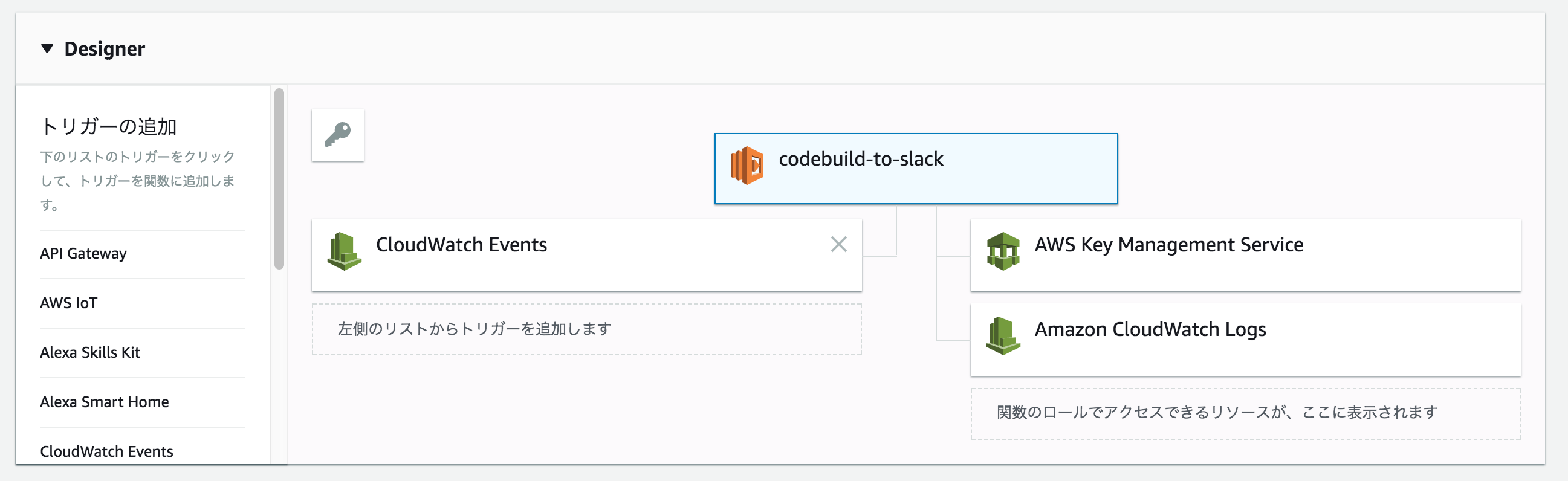1568x481 pixels.
Task: Click the empty add-trigger placeholder box
Action: coord(586,329)
